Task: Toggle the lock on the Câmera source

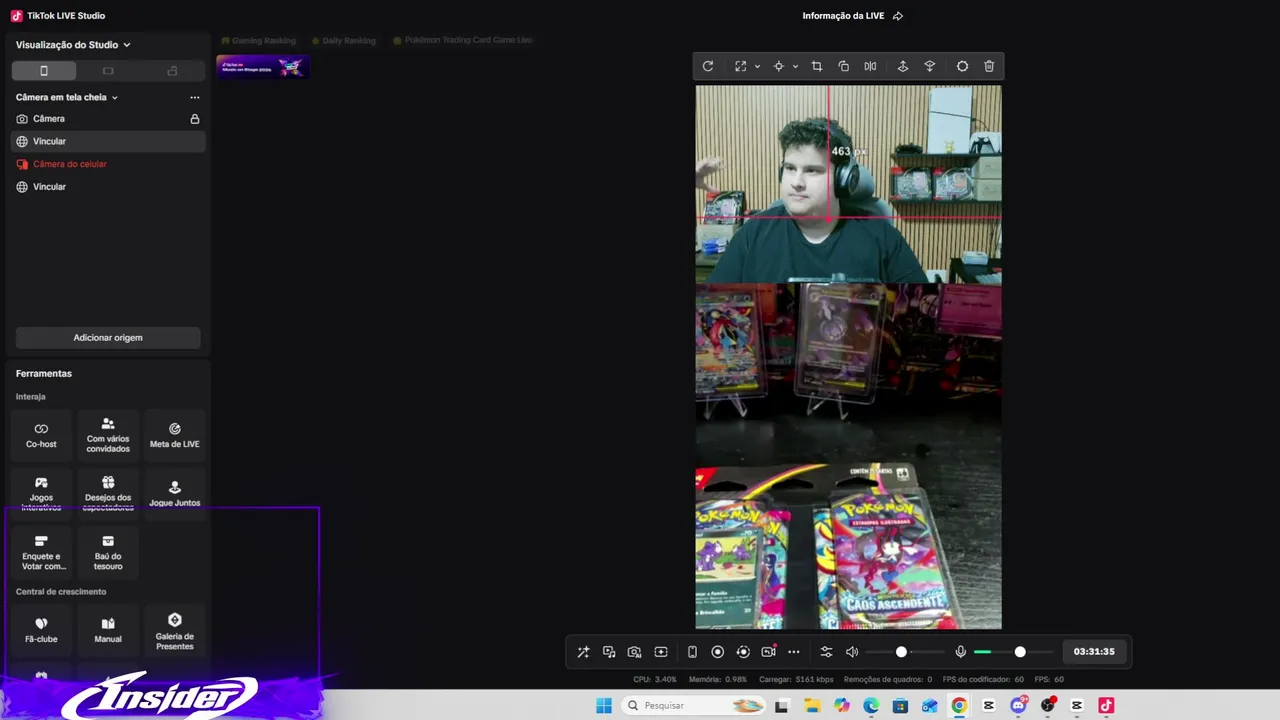Action: 195,119
